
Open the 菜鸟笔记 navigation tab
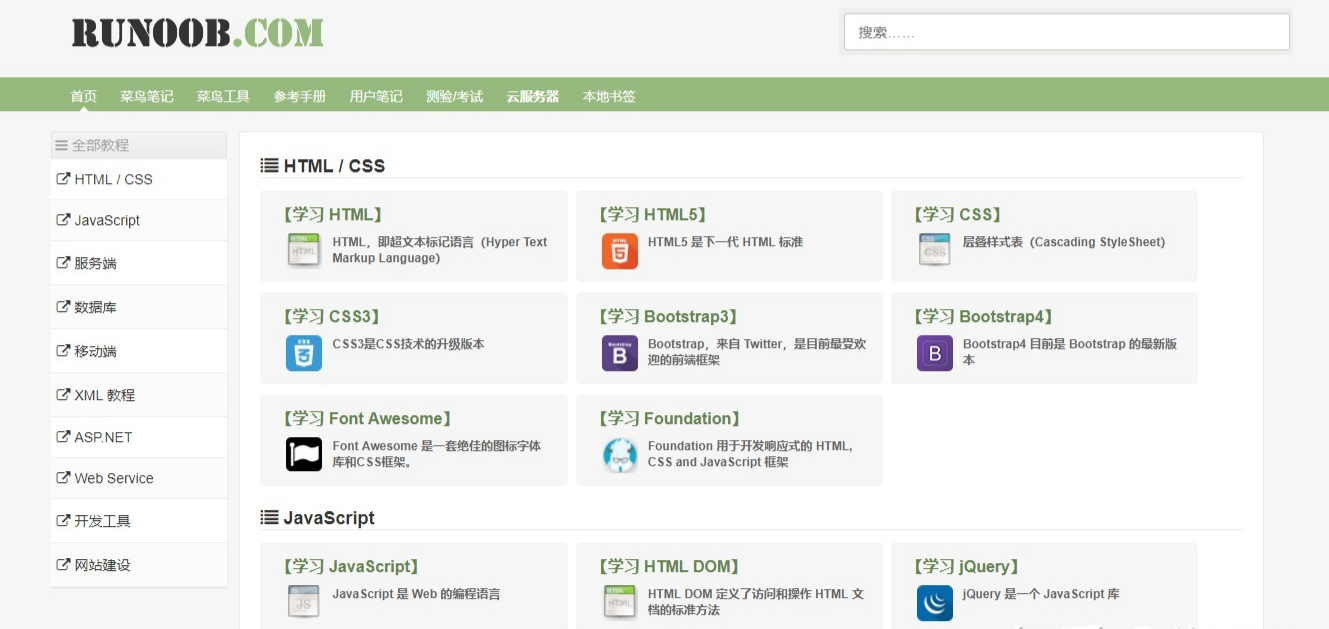(x=146, y=96)
